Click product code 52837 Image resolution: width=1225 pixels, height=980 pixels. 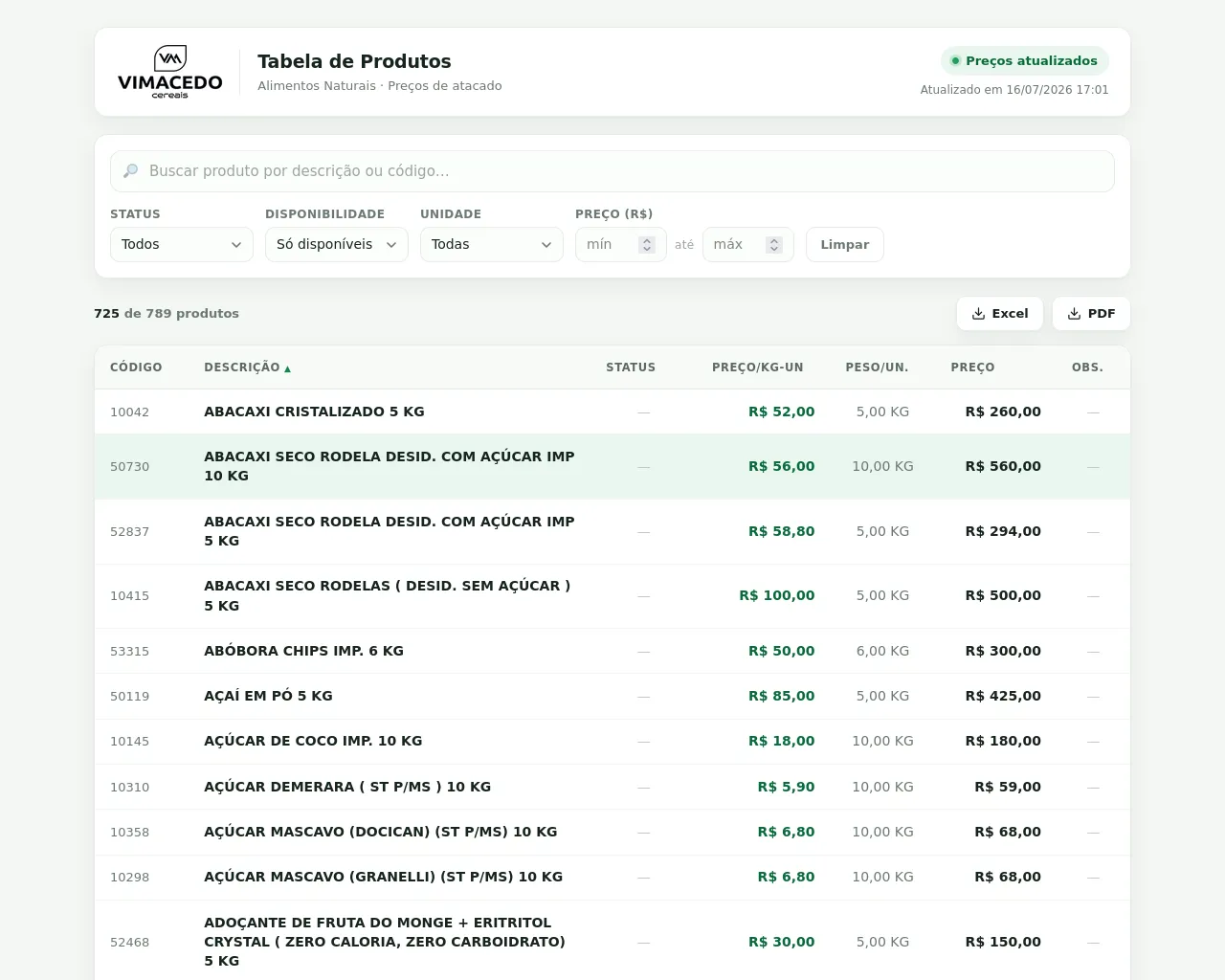pos(129,532)
